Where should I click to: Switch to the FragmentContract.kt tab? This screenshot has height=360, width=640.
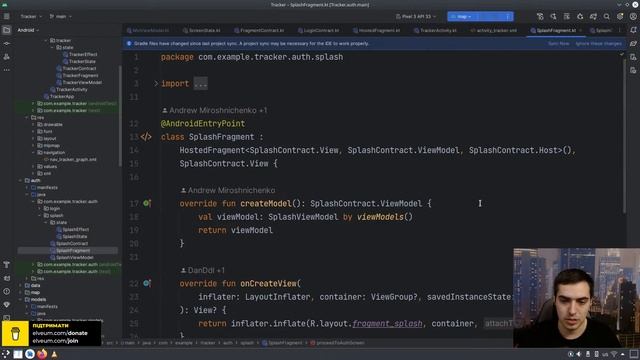pos(259,30)
